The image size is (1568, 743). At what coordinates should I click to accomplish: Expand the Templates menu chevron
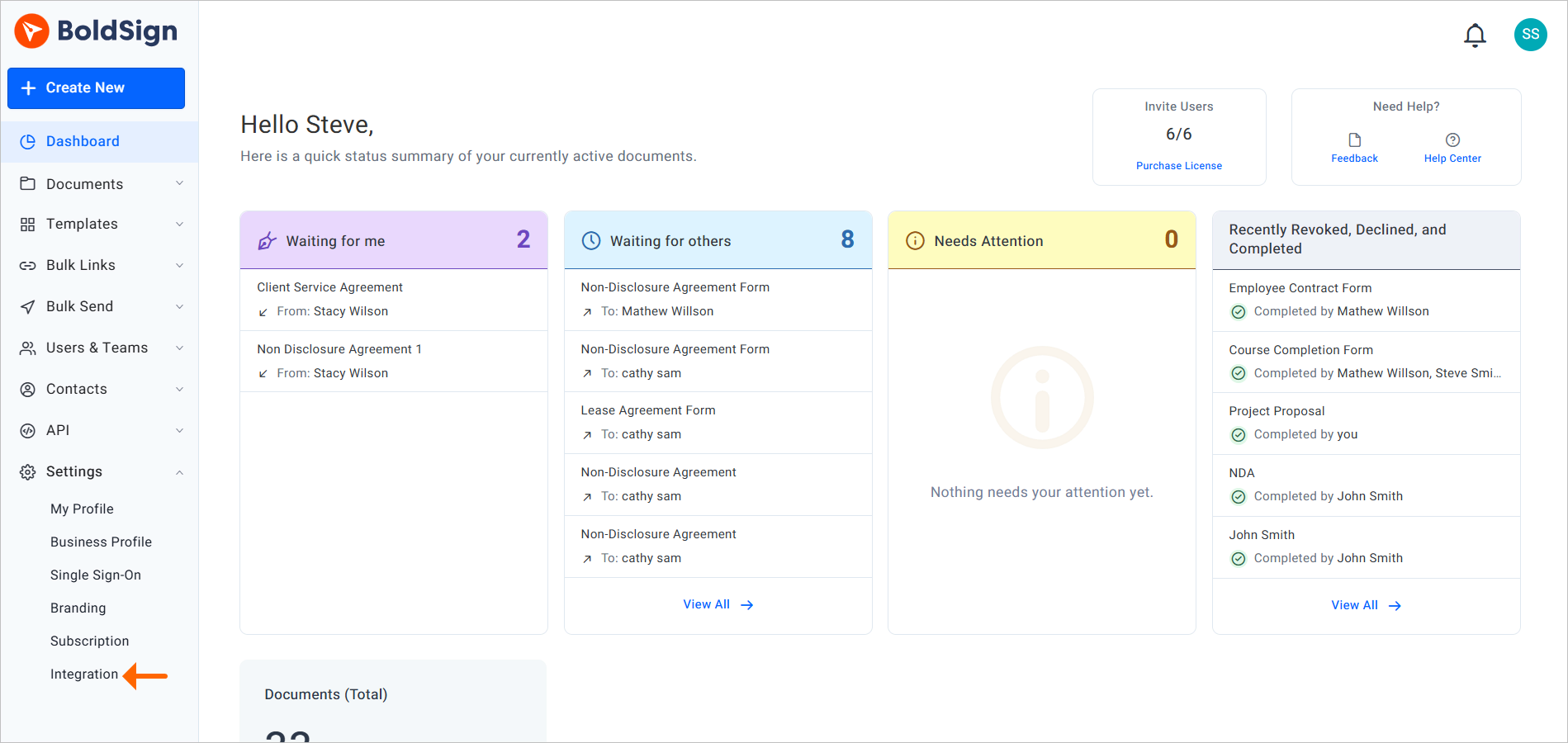point(179,224)
